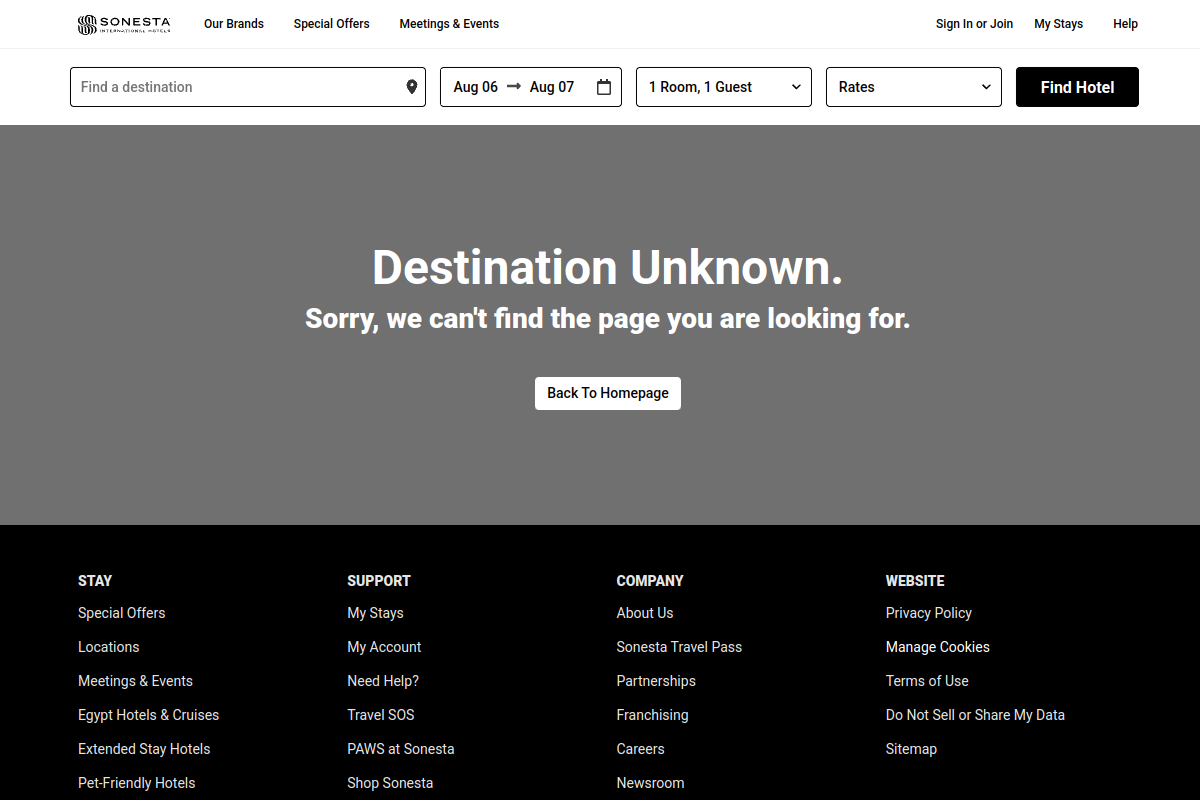1200x800 pixels.
Task: Open Egypt Hotels & Cruises link
Action: pyautogui.click(x=148, y=715)
